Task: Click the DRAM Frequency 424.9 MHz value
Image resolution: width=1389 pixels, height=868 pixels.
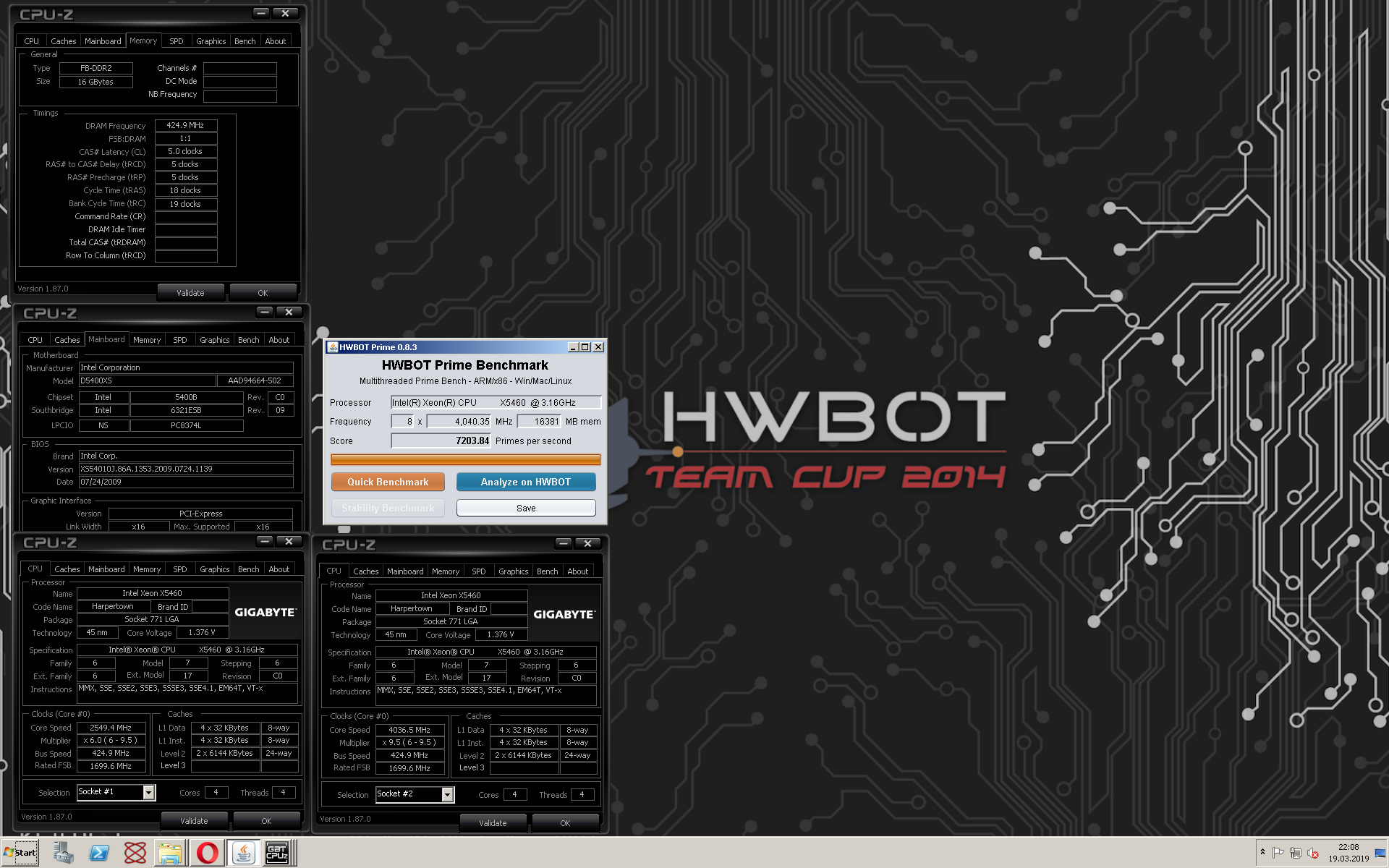Action: click(186, 125)
